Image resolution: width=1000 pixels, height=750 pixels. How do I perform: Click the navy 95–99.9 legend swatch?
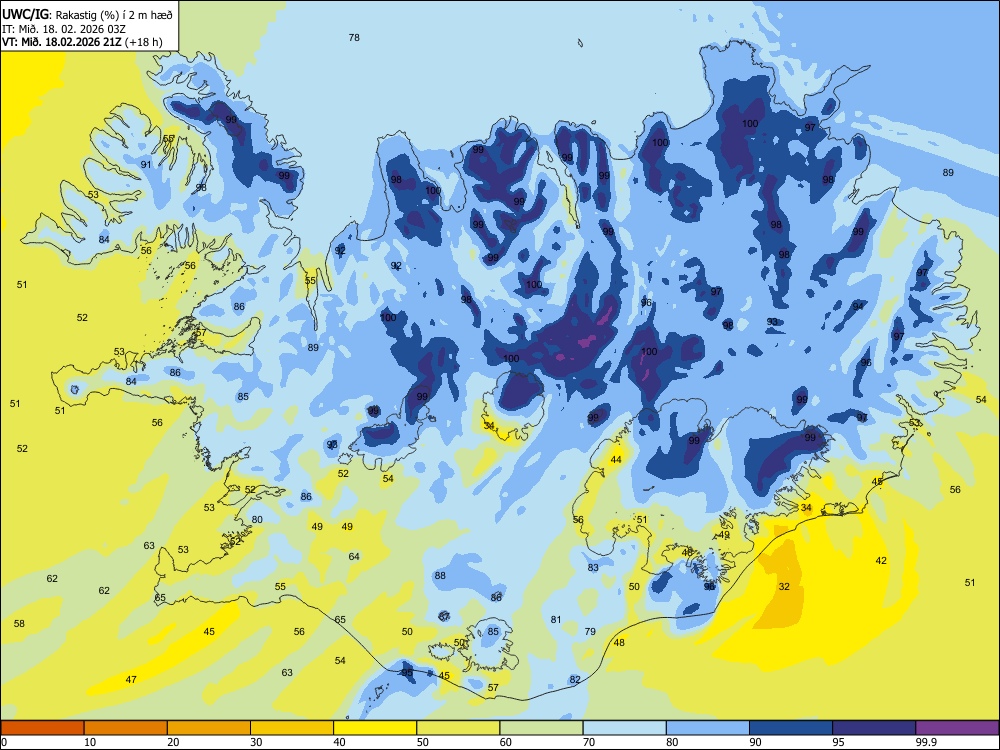pos(874,728)
